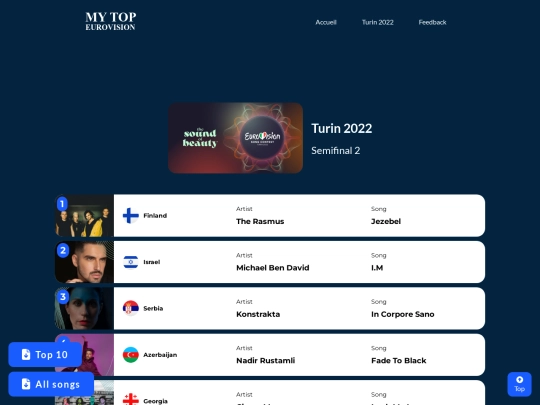
Task: Click the Semifinal 2 subtitle
Action: (x=336, y=150)
